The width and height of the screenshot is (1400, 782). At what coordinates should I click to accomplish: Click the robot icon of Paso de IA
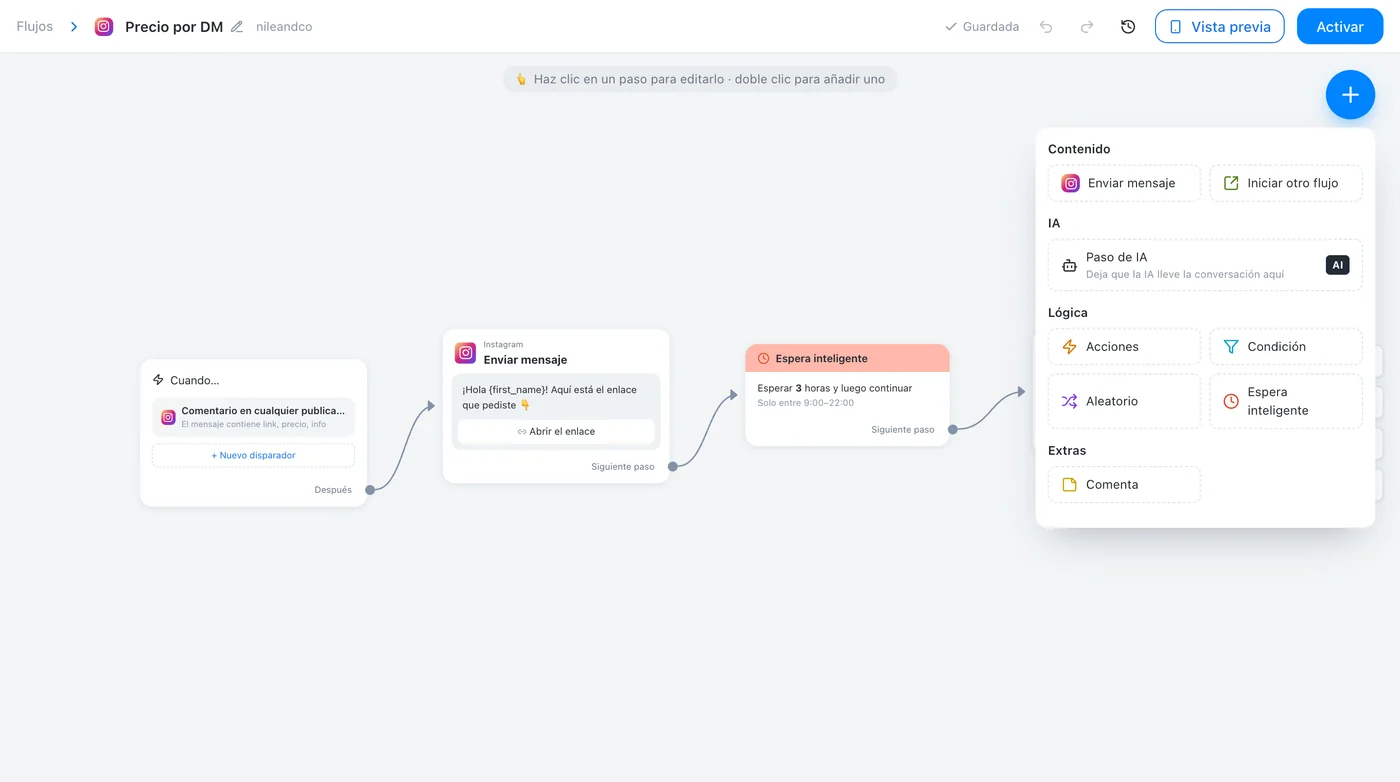(x=1069, y=265)
